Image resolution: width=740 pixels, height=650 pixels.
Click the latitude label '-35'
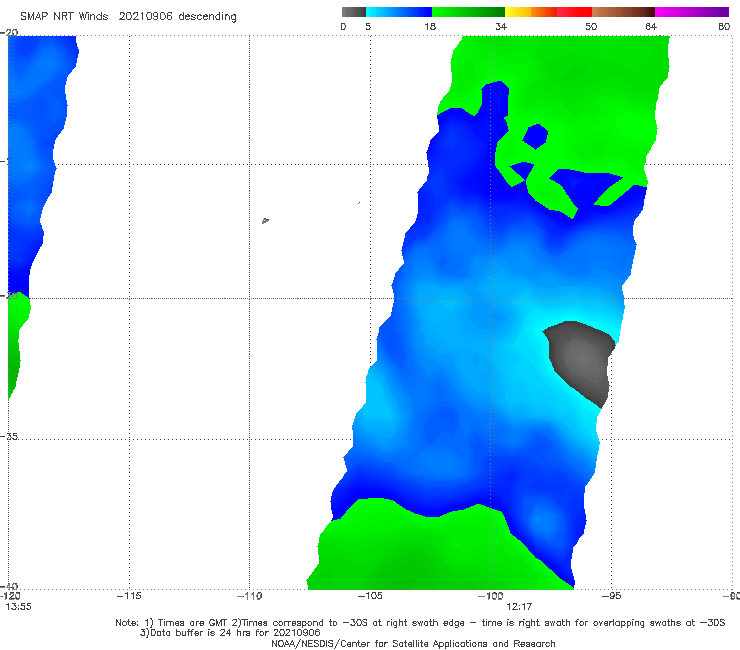(x=9, y=436)
